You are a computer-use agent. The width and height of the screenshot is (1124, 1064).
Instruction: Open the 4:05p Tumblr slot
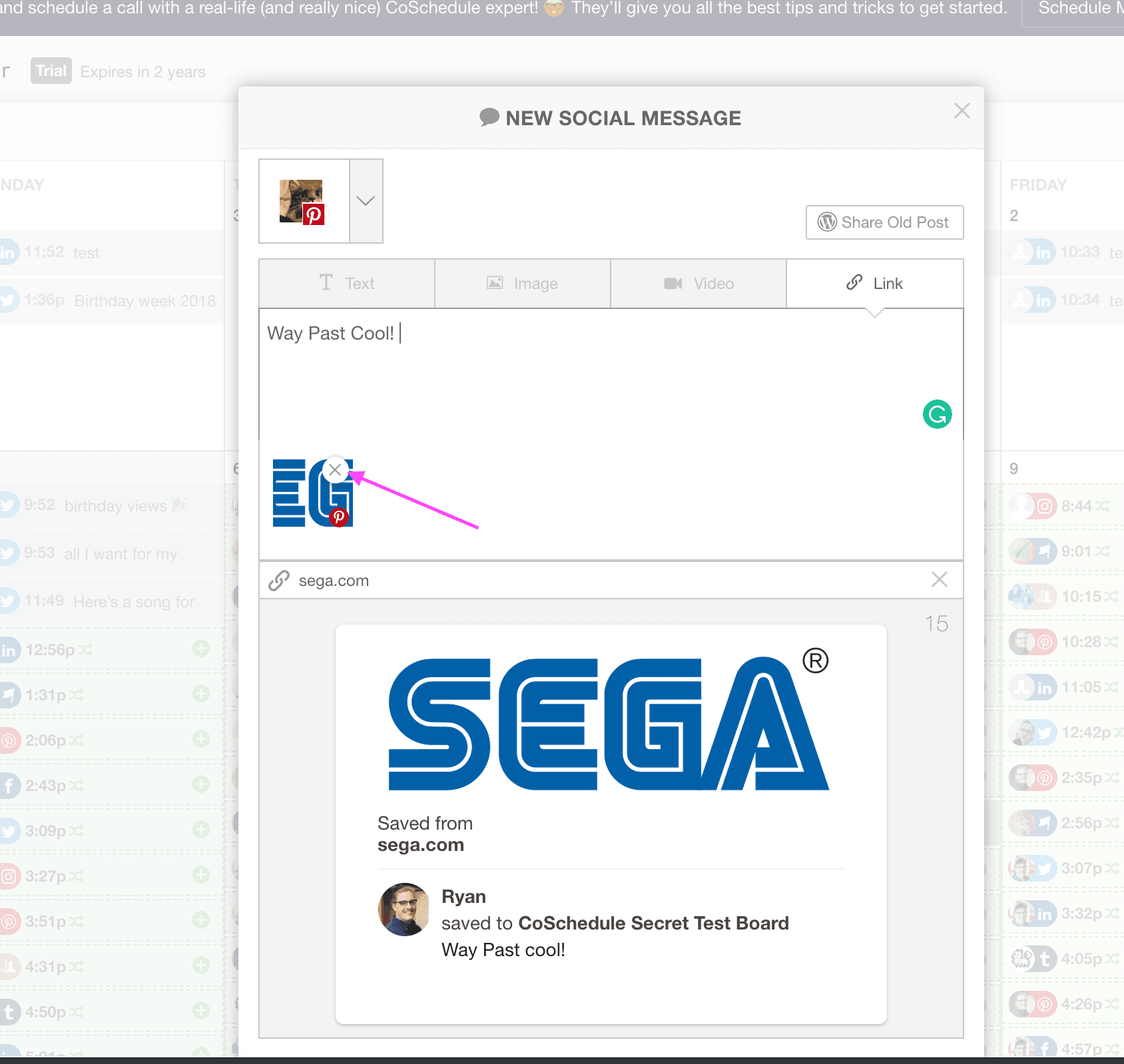[1063, 959]
